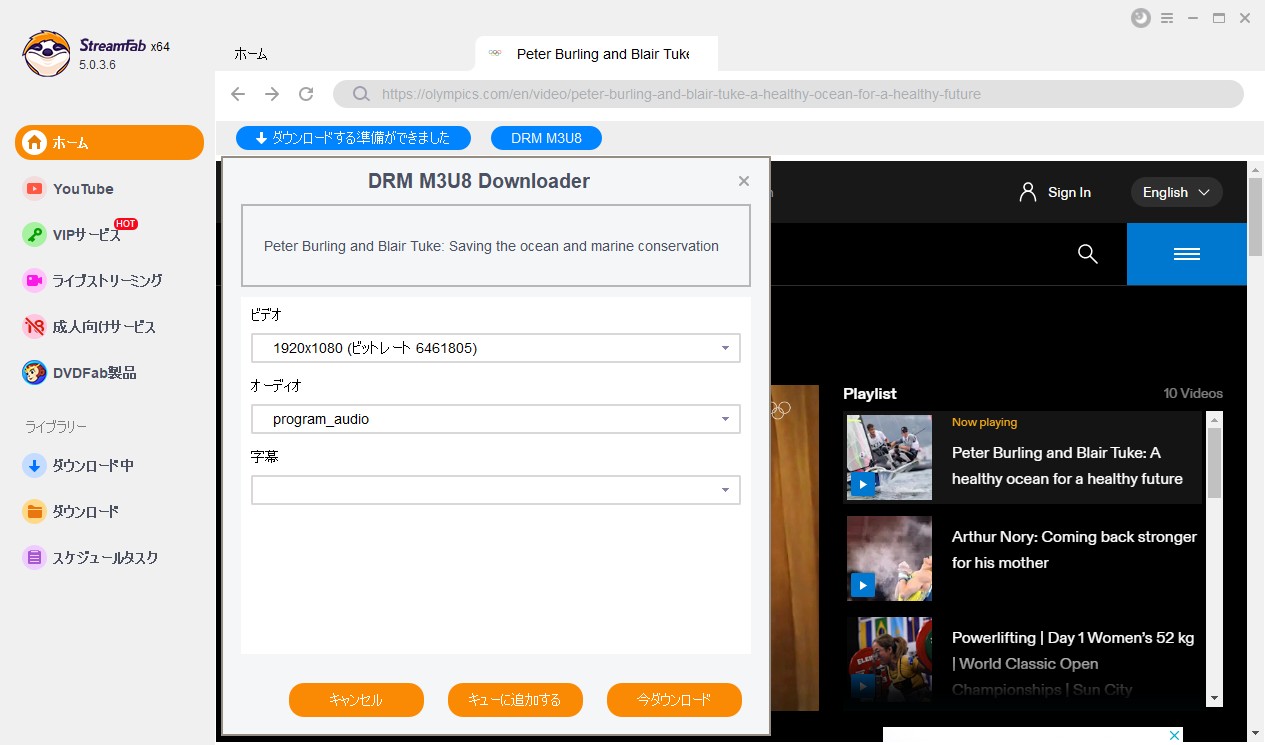The height and width of the screenshot is (745, 1265).
Task: Click the Olympics page search magnifier icon
Action: coord(1088,254)
